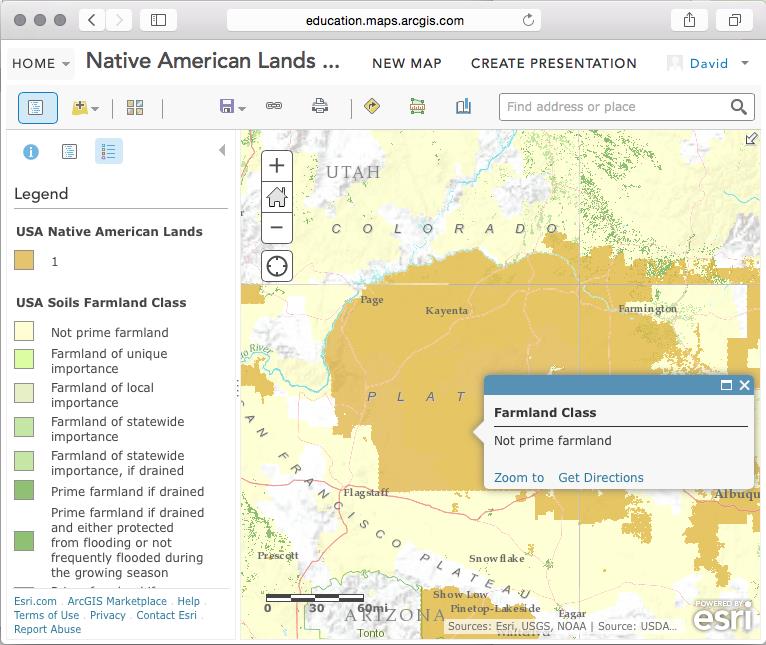Show the map Legend tab

coord(108,151)
